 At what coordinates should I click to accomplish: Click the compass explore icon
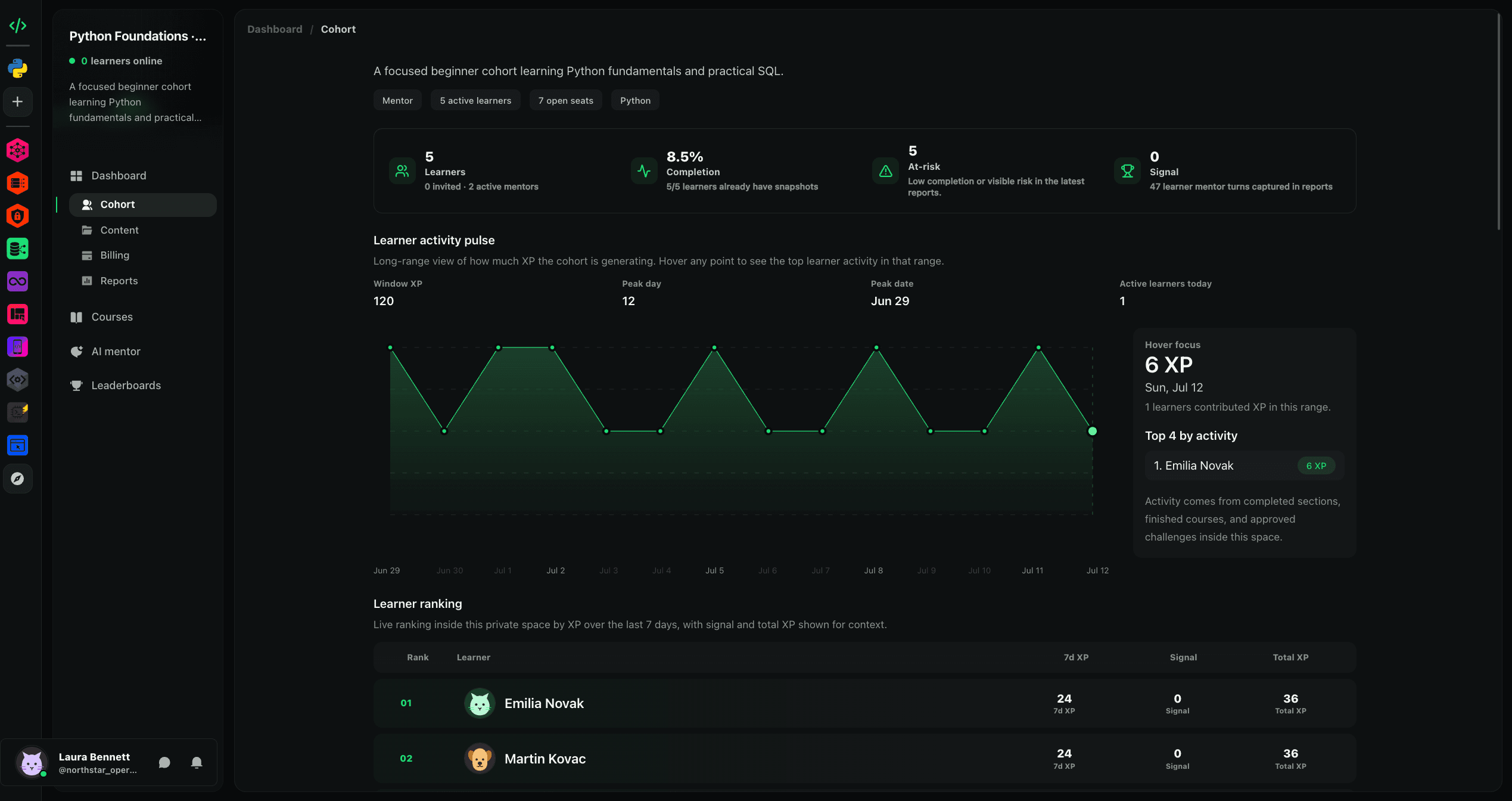pyautogui.click(x=18, y=479)
